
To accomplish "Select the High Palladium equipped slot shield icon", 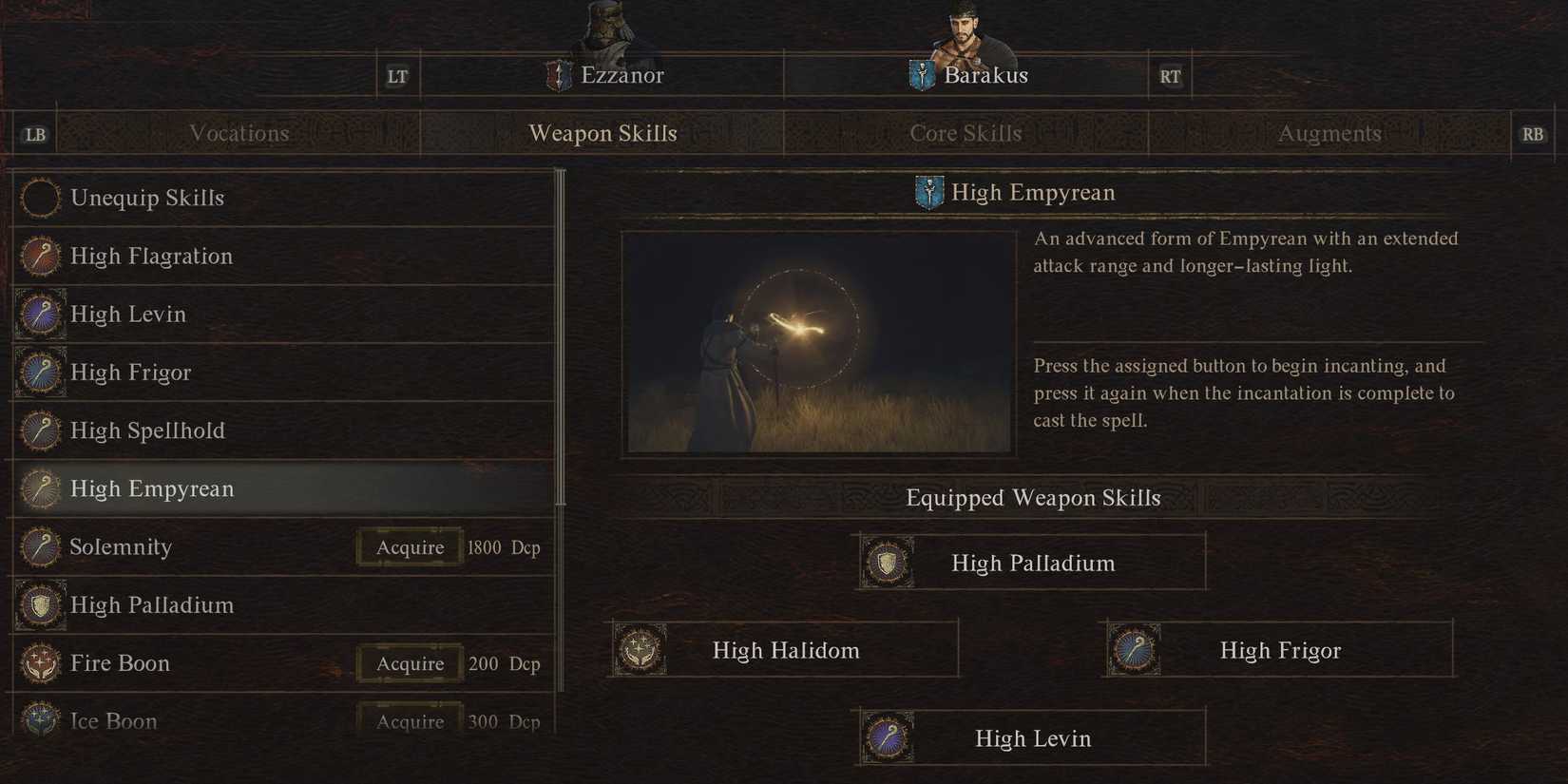I will (888, 563).
